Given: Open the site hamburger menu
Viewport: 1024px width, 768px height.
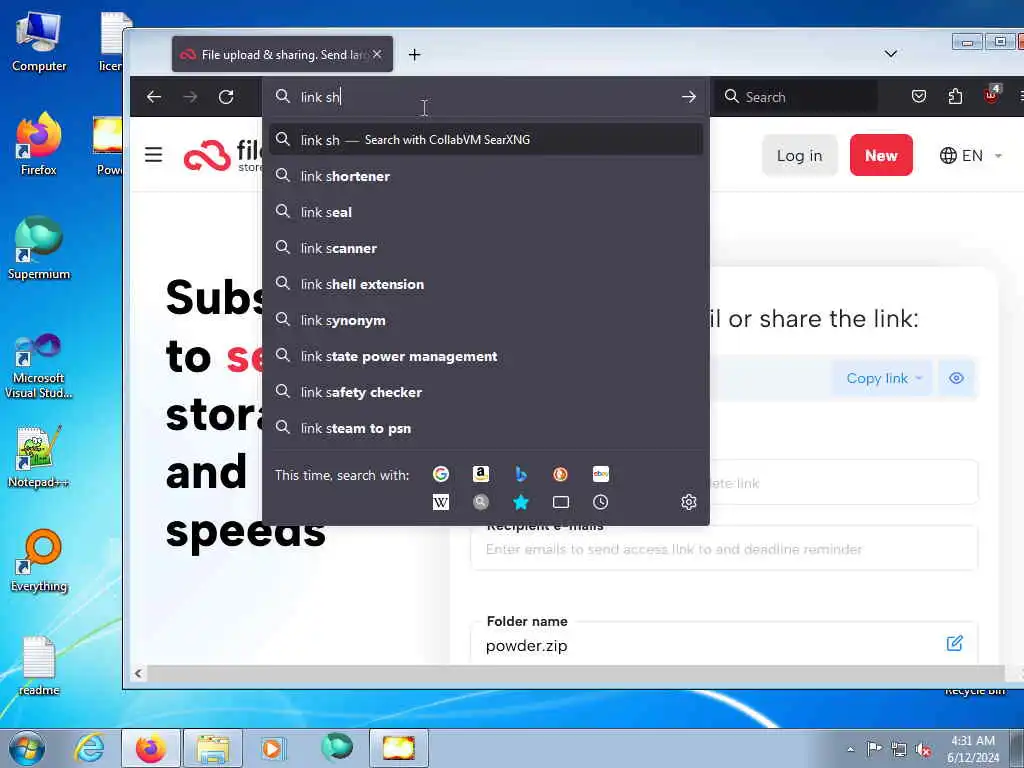Looking at the screenshot, I should click(153, 155).
